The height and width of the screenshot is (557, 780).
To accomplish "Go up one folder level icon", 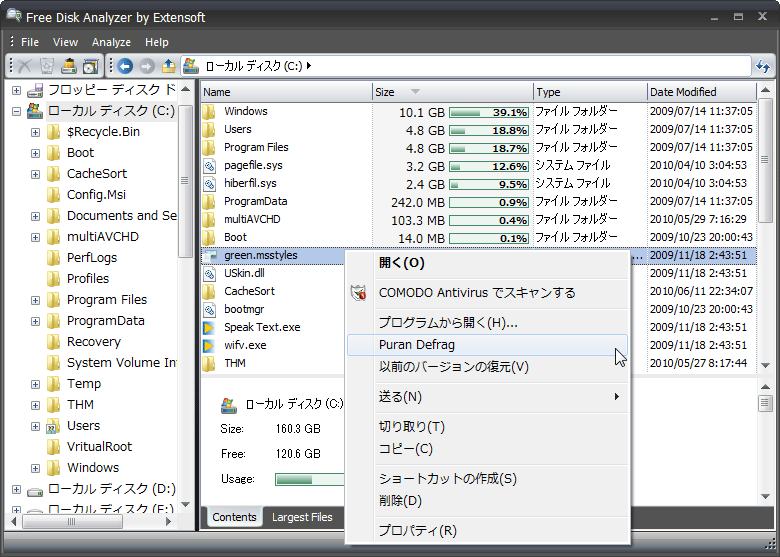I will 169,66.
